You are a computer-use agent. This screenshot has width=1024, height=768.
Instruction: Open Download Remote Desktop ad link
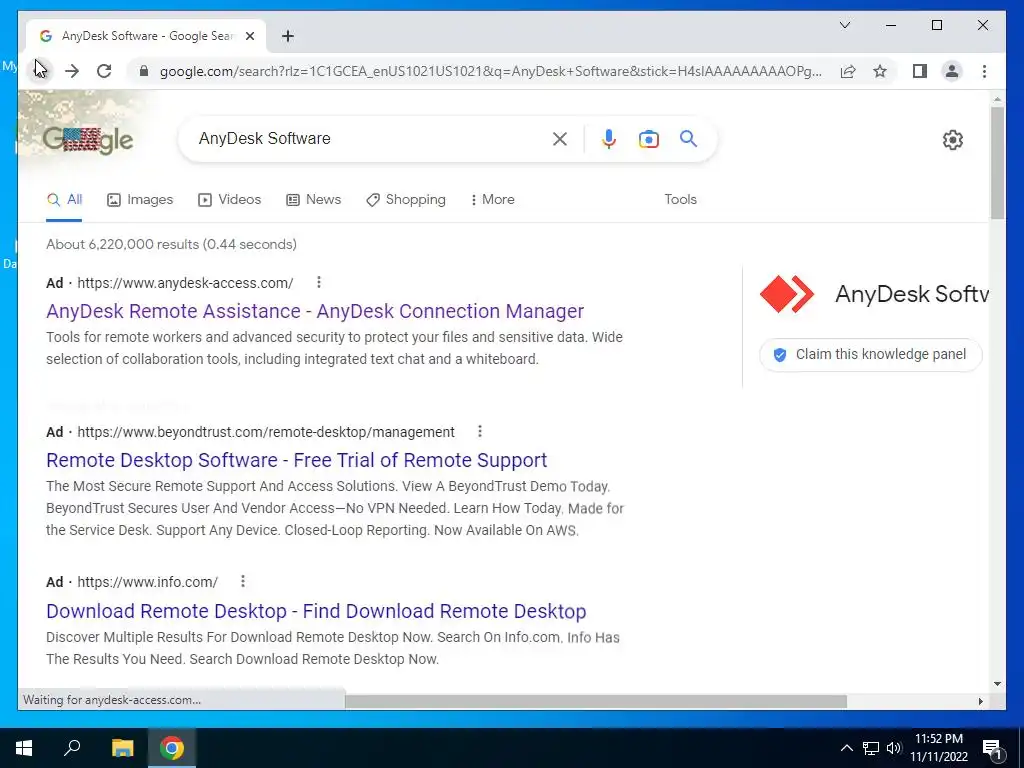pos(316,611)
